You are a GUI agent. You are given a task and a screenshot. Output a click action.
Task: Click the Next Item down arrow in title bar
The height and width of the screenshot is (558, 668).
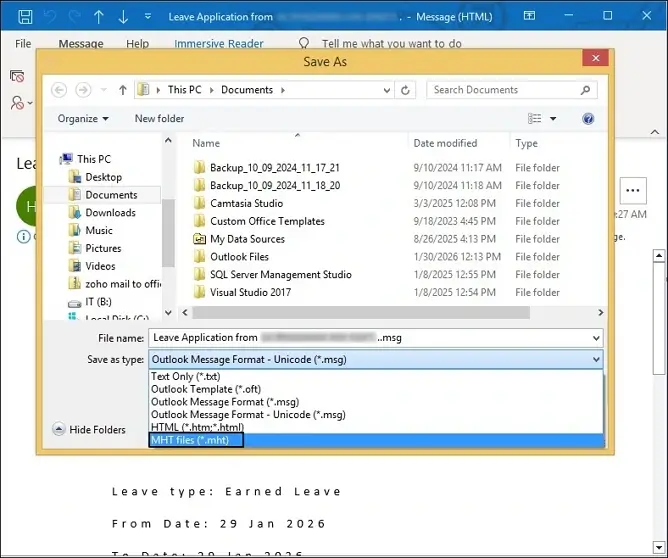tap(123, 17)
